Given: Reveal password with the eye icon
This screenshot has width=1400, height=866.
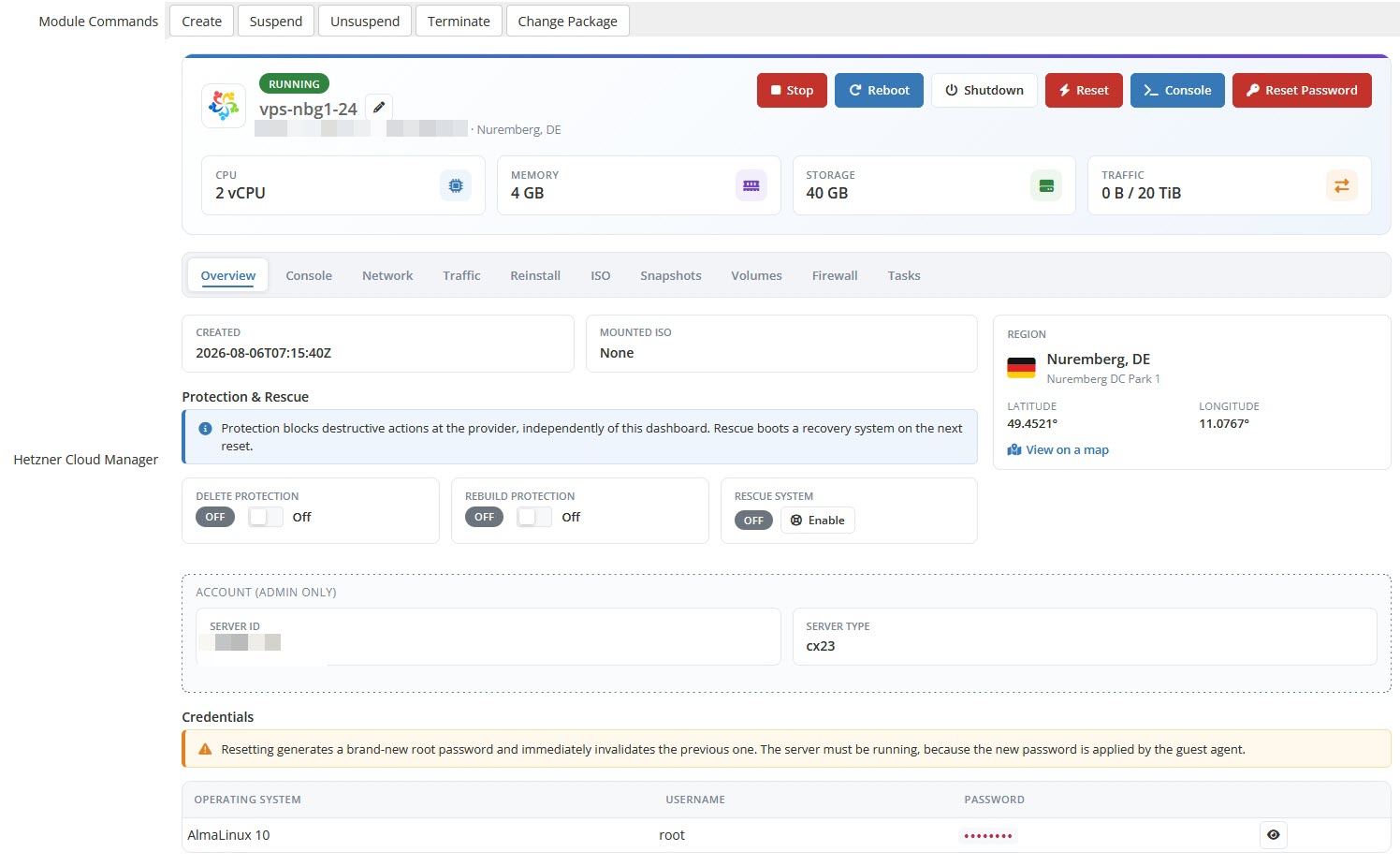Looking at the screenshot, I should click(x=1273, y=834).
